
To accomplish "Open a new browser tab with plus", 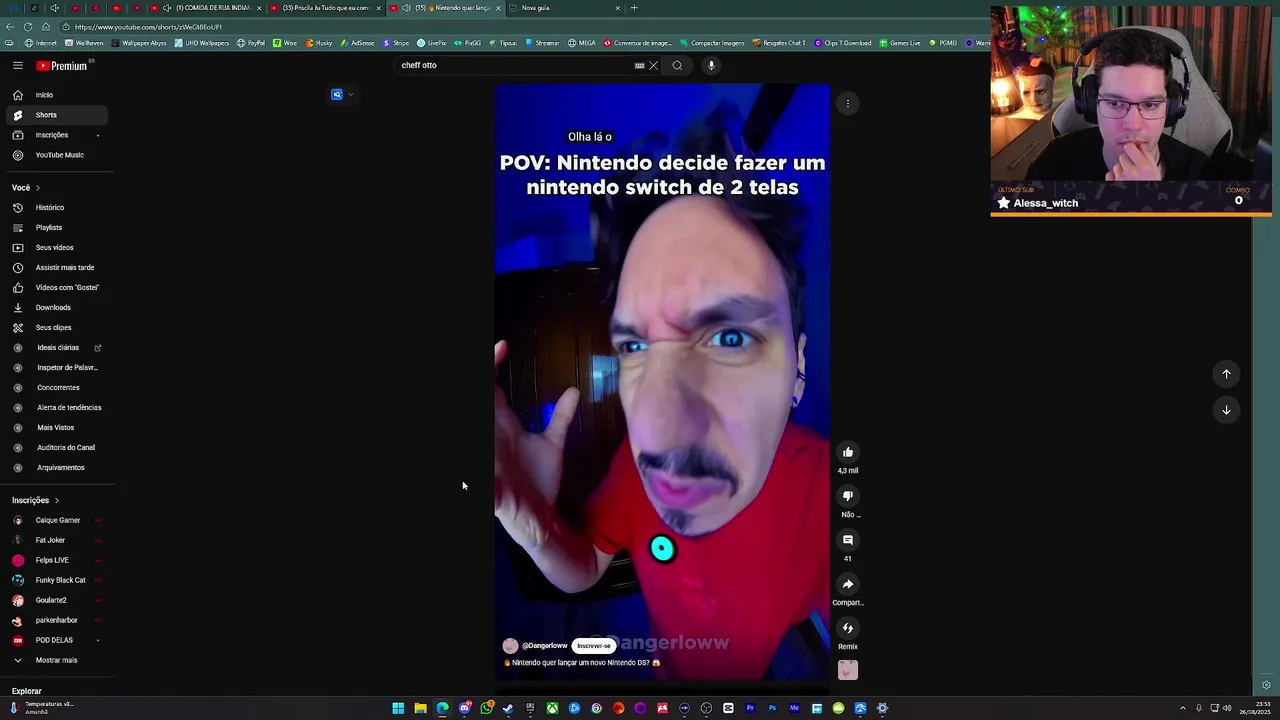I will pyautogui.click(x=634, y=8).
